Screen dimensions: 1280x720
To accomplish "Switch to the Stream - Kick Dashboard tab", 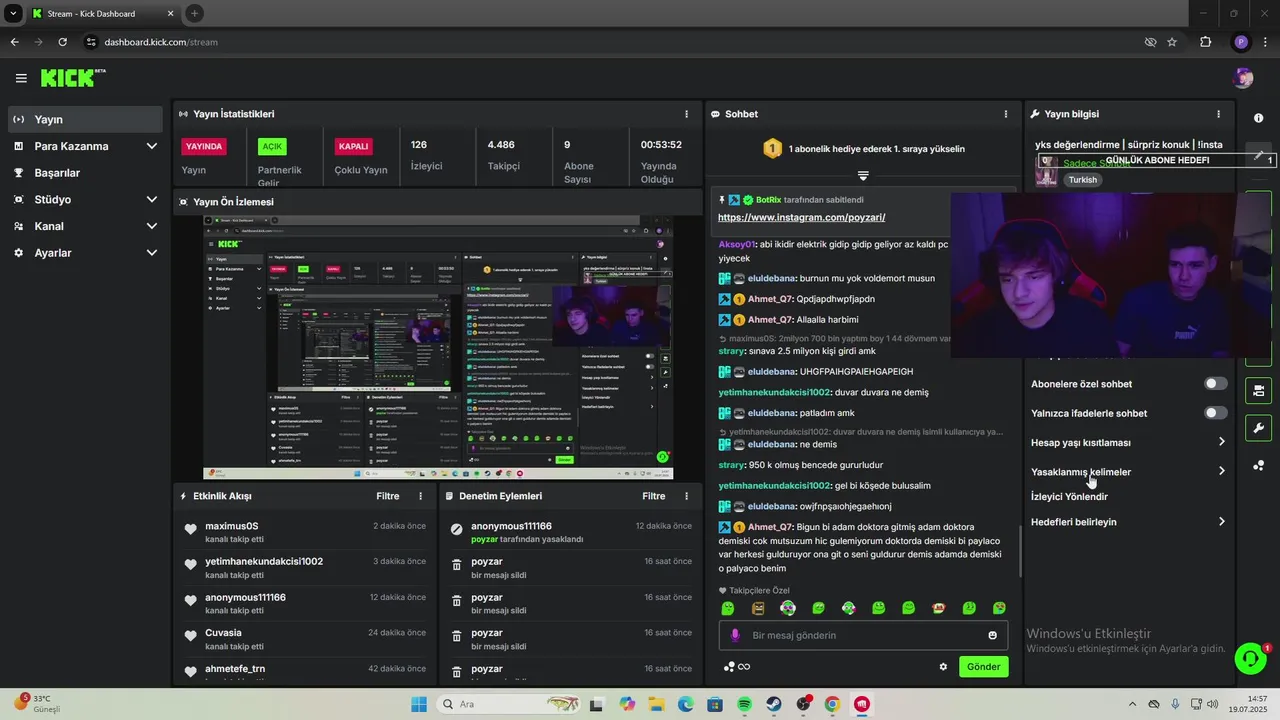I will (x=103, y=14).
